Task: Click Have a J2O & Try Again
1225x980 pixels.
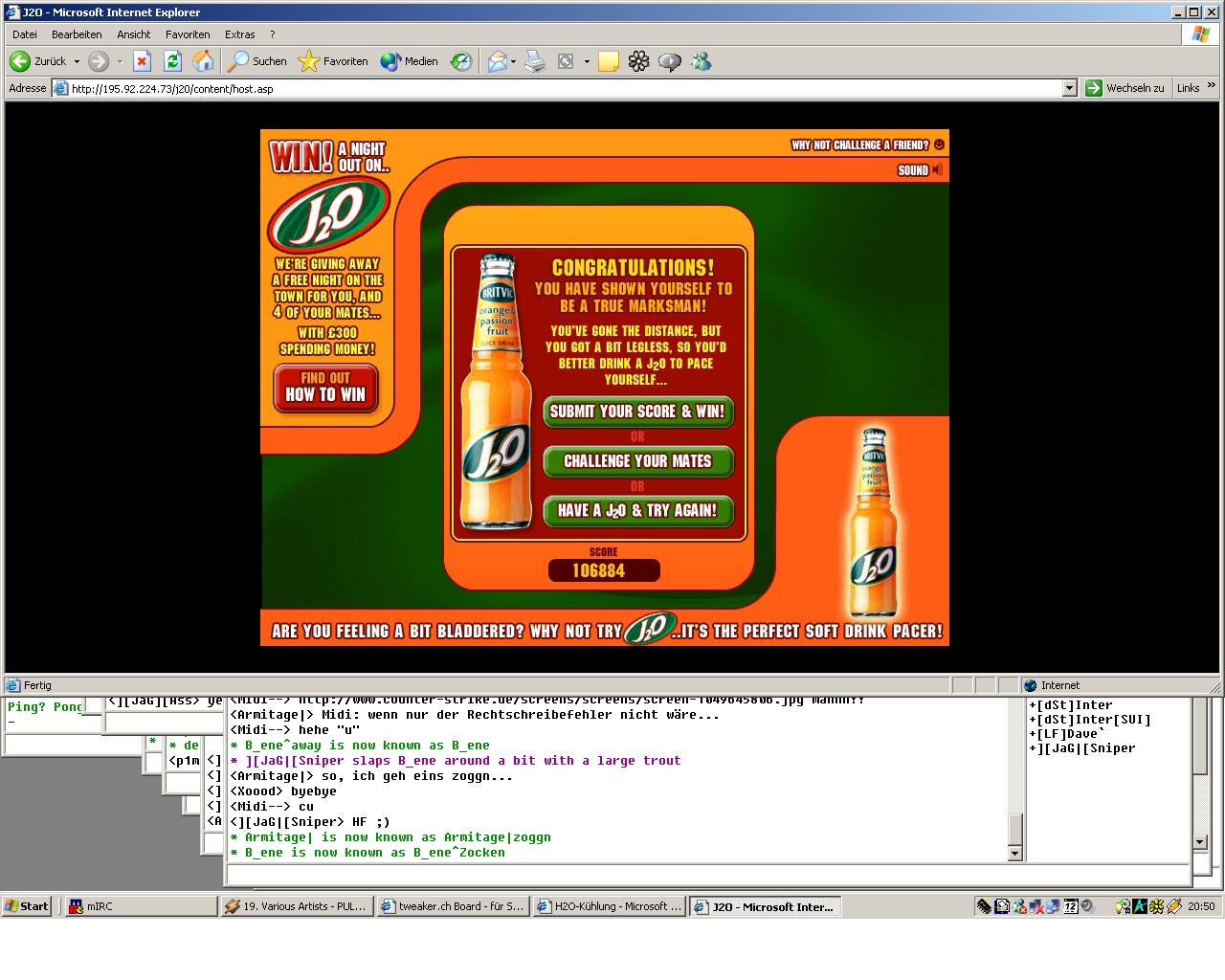Action: pos(637,511)
